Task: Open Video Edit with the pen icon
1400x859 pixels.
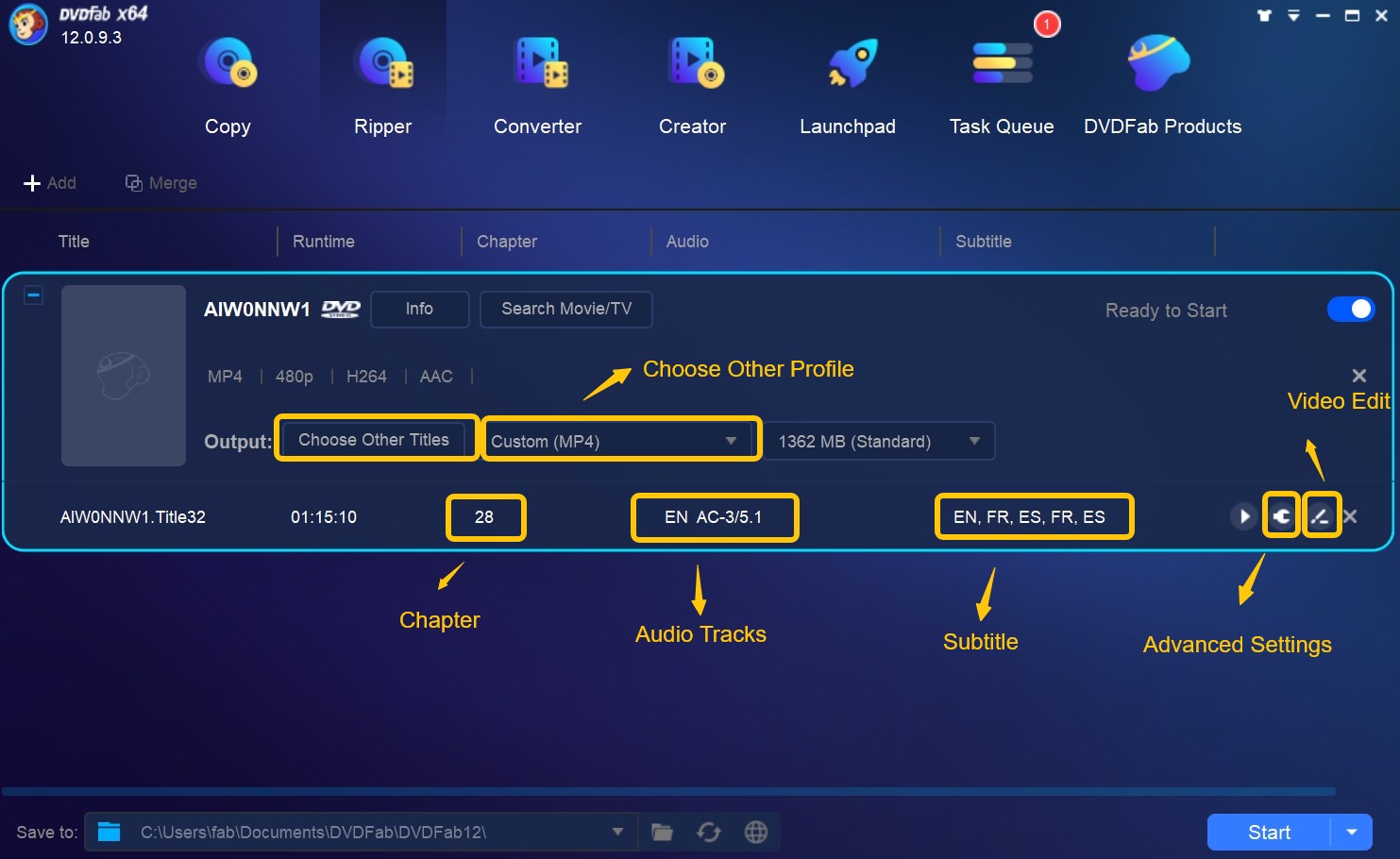Action: point(1322,515)
